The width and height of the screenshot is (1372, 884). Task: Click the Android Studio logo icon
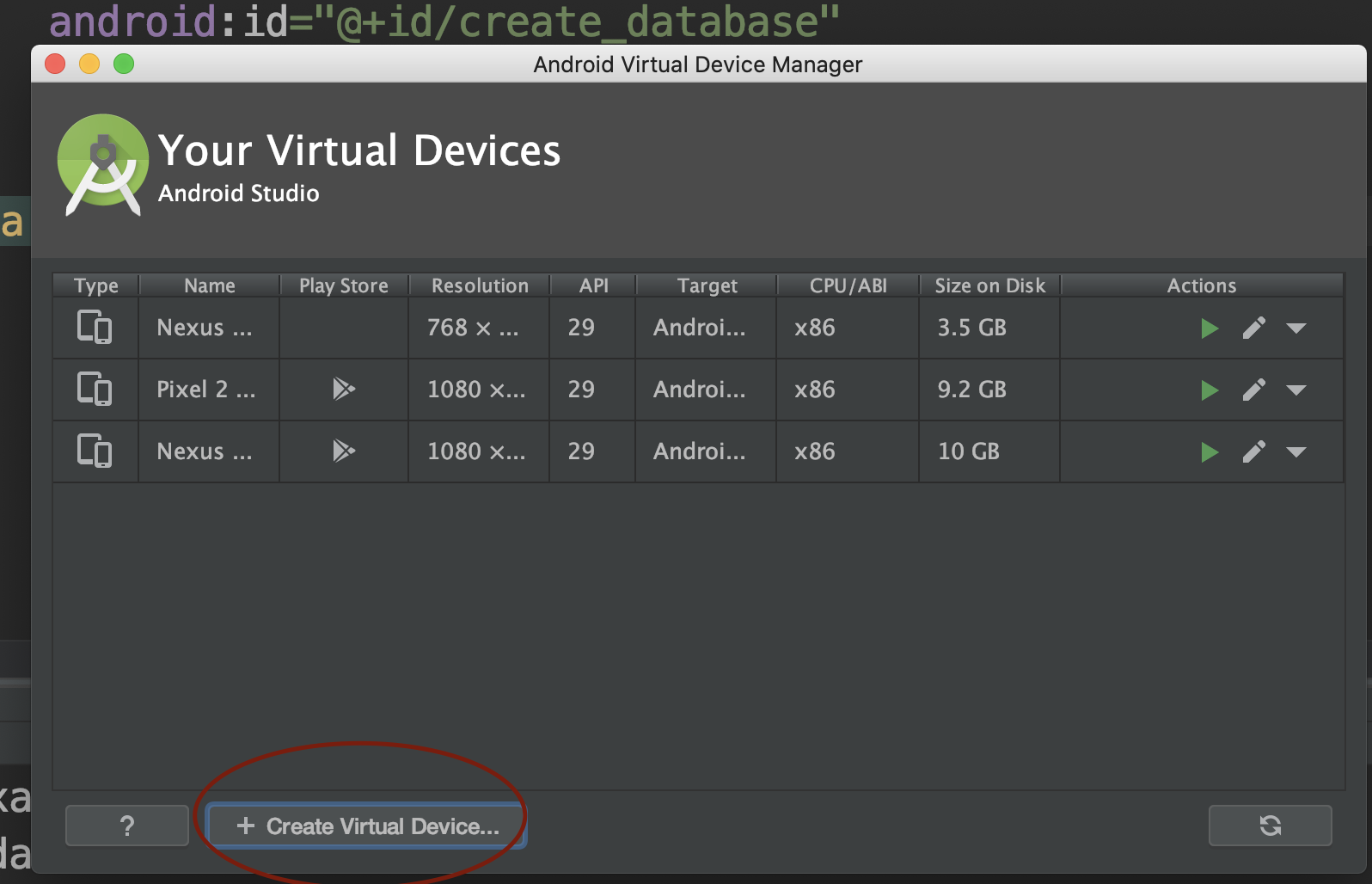point(103,163)
